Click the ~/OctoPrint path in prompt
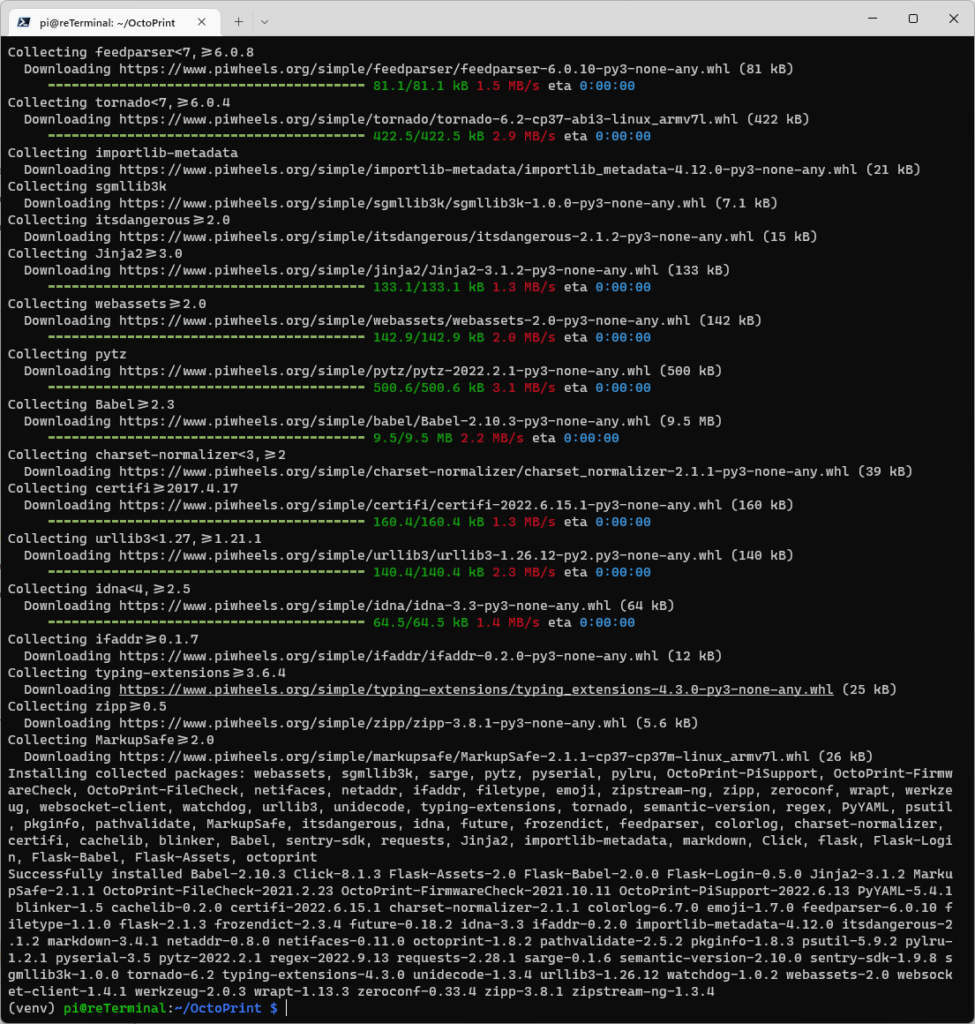This screenshot has width=975, height=1024. click(x=218, y=1008)
